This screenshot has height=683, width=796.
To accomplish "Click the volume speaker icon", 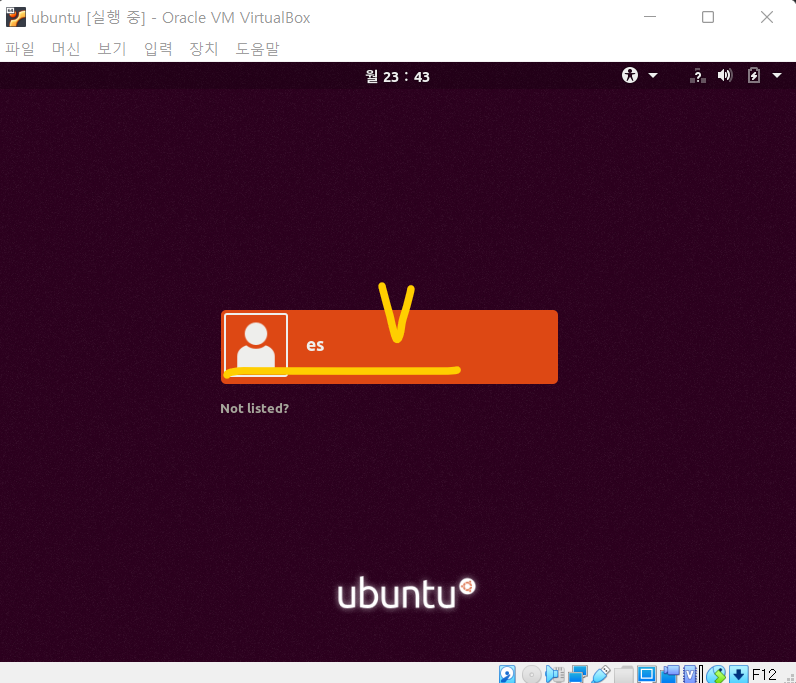I will (725, 76).
